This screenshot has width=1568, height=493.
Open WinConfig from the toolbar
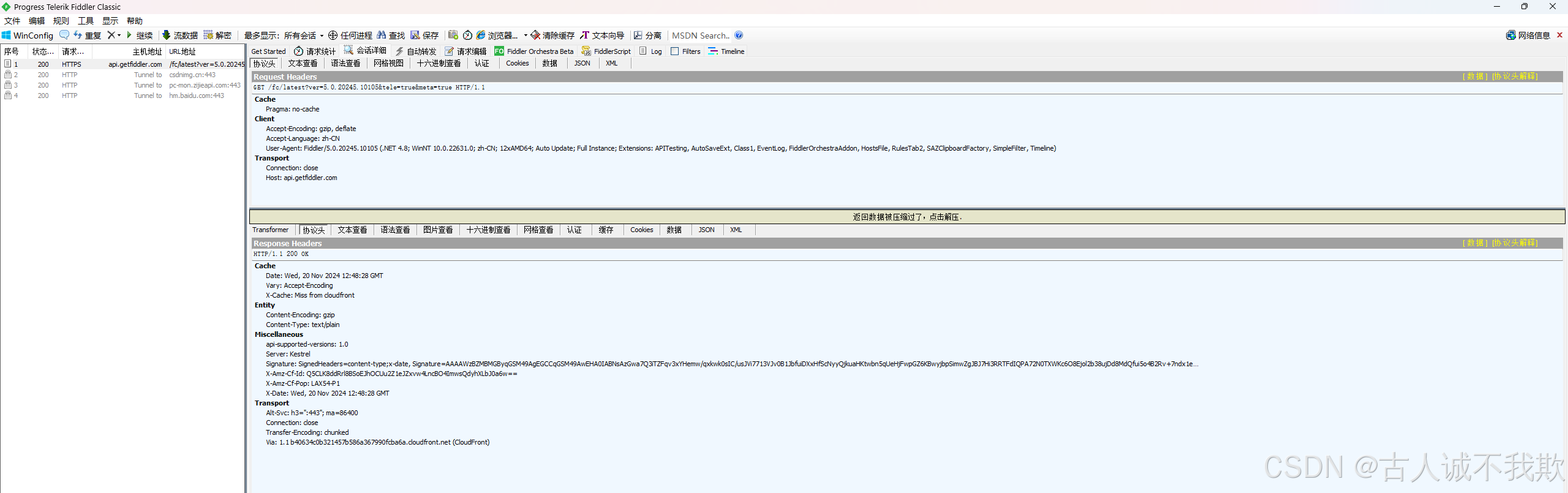28,36
